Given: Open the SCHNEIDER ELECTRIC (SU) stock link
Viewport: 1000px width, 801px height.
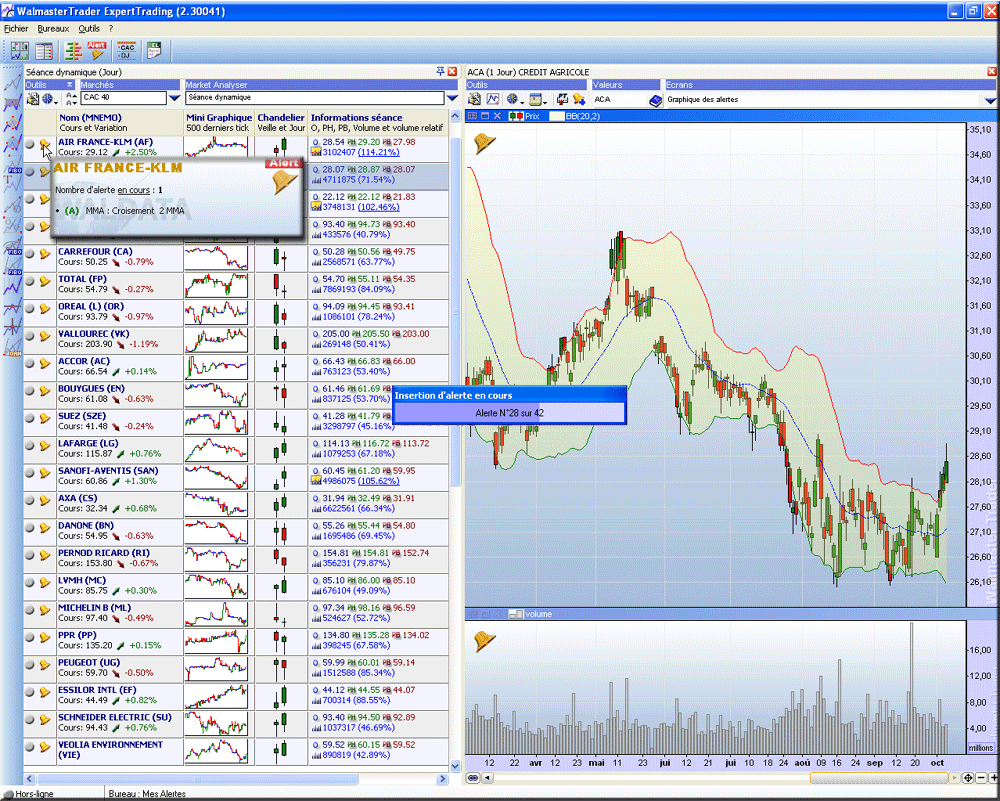Looking at the screenshot, I should (115, 717).
